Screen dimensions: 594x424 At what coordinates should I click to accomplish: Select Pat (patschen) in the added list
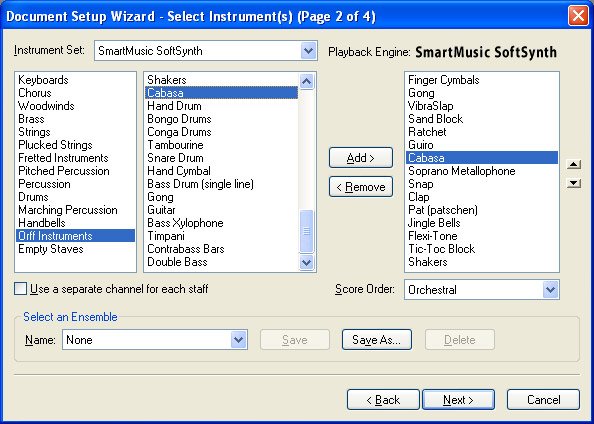click(x=482, y=210)
